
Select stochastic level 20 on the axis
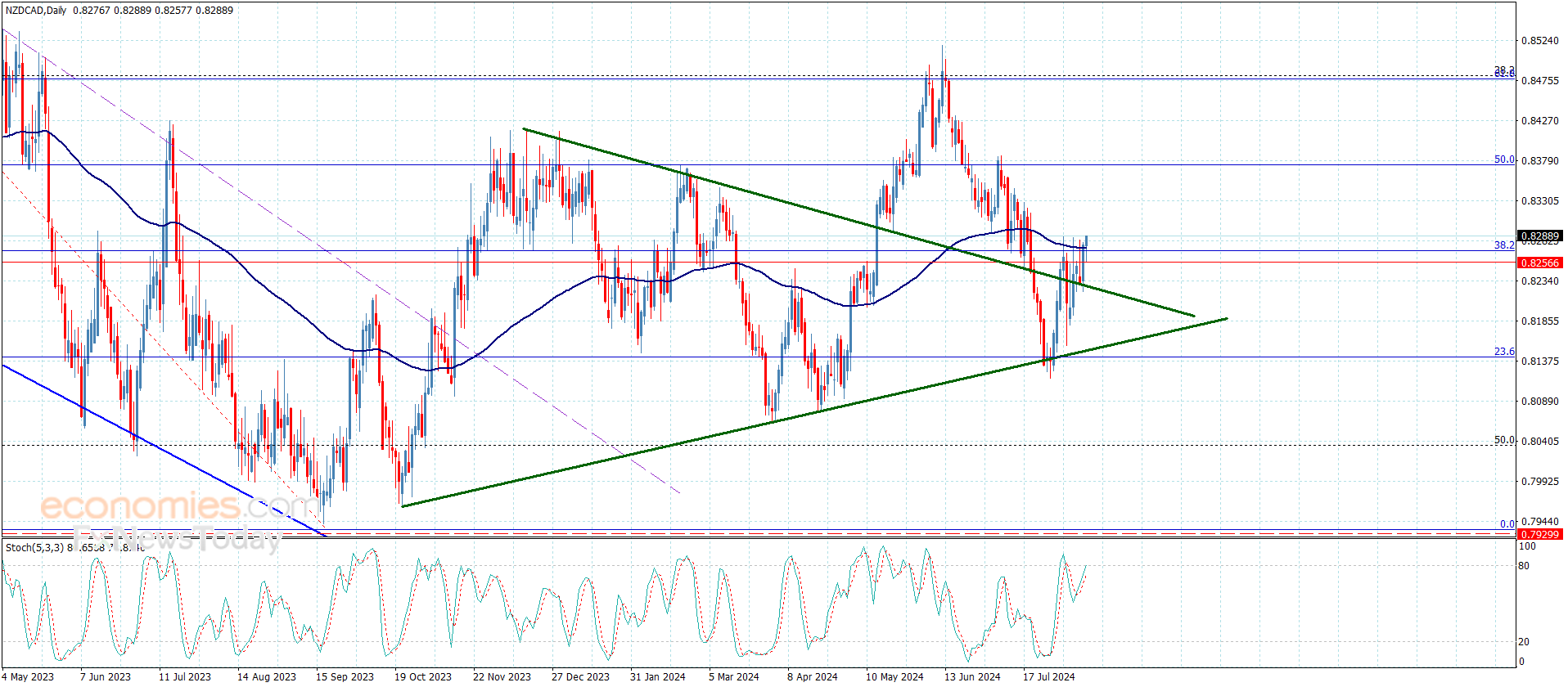tap(1524, 642)
